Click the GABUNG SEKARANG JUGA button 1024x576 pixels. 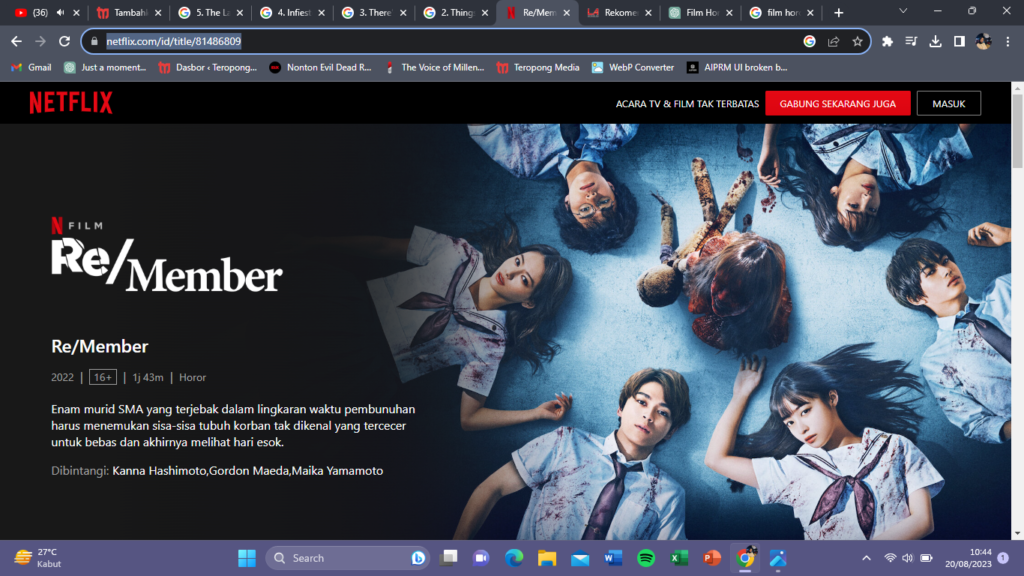837,103
